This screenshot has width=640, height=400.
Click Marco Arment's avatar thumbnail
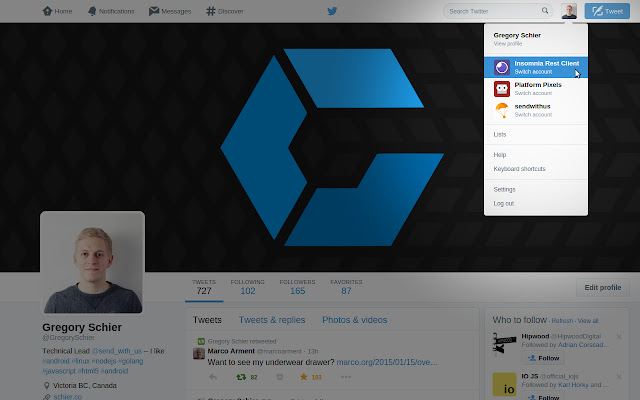[199, 353]
